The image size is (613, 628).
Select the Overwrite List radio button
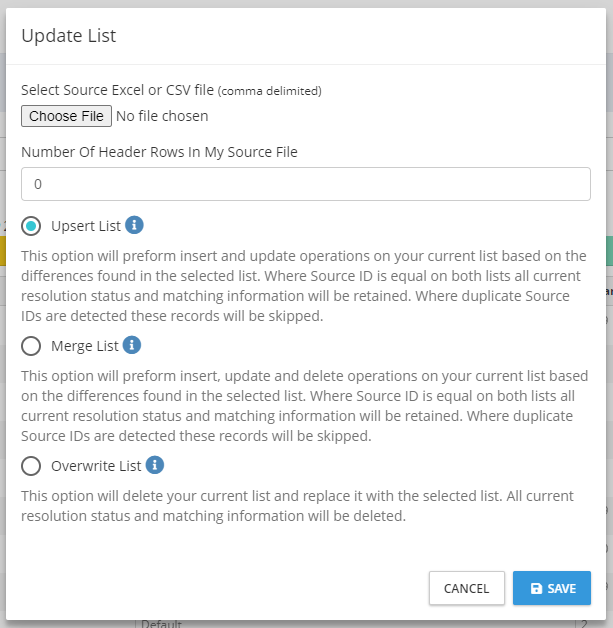tap(31, 466)
